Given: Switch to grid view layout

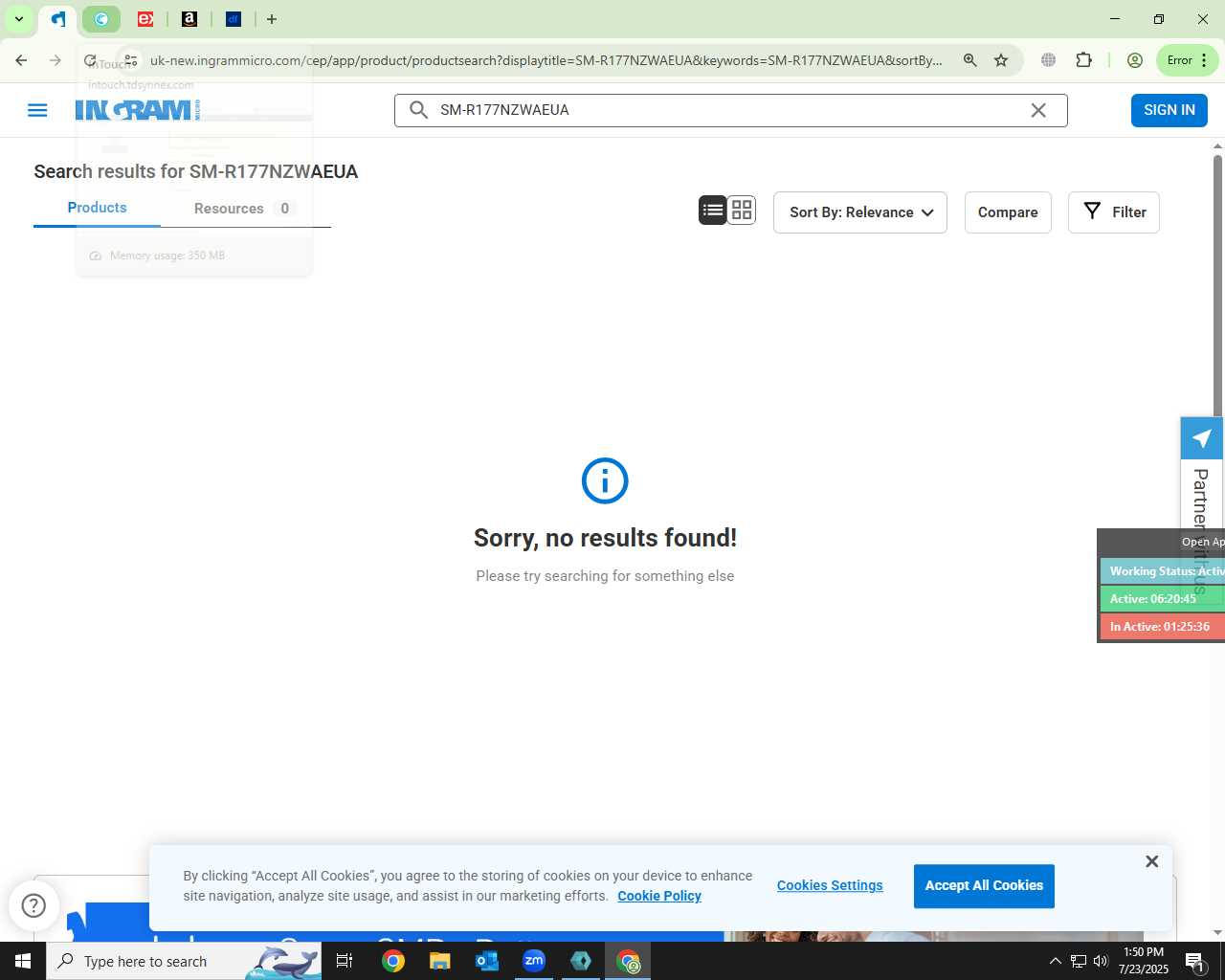Looking at the screenshot, I should (742, 211).
